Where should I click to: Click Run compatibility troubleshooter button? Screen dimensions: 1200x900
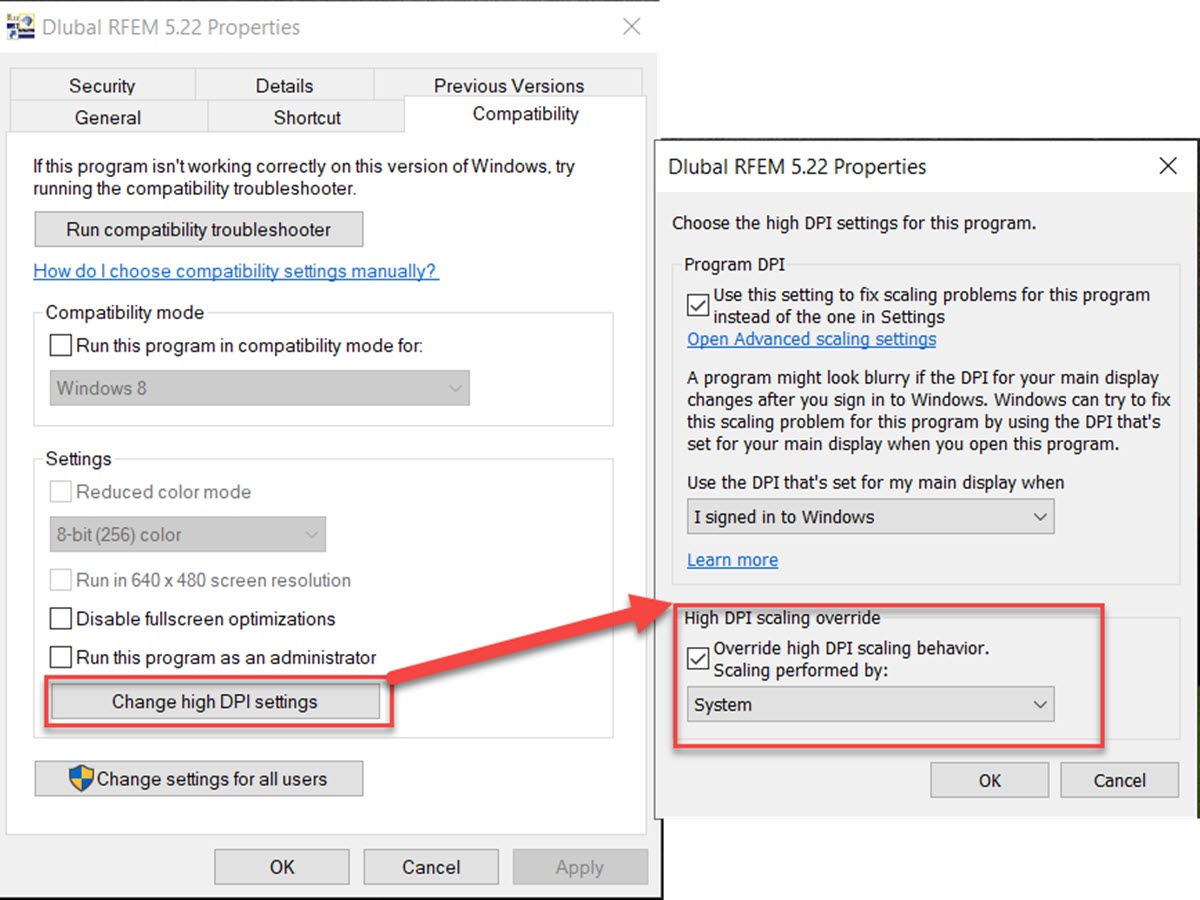click(198, 229)
